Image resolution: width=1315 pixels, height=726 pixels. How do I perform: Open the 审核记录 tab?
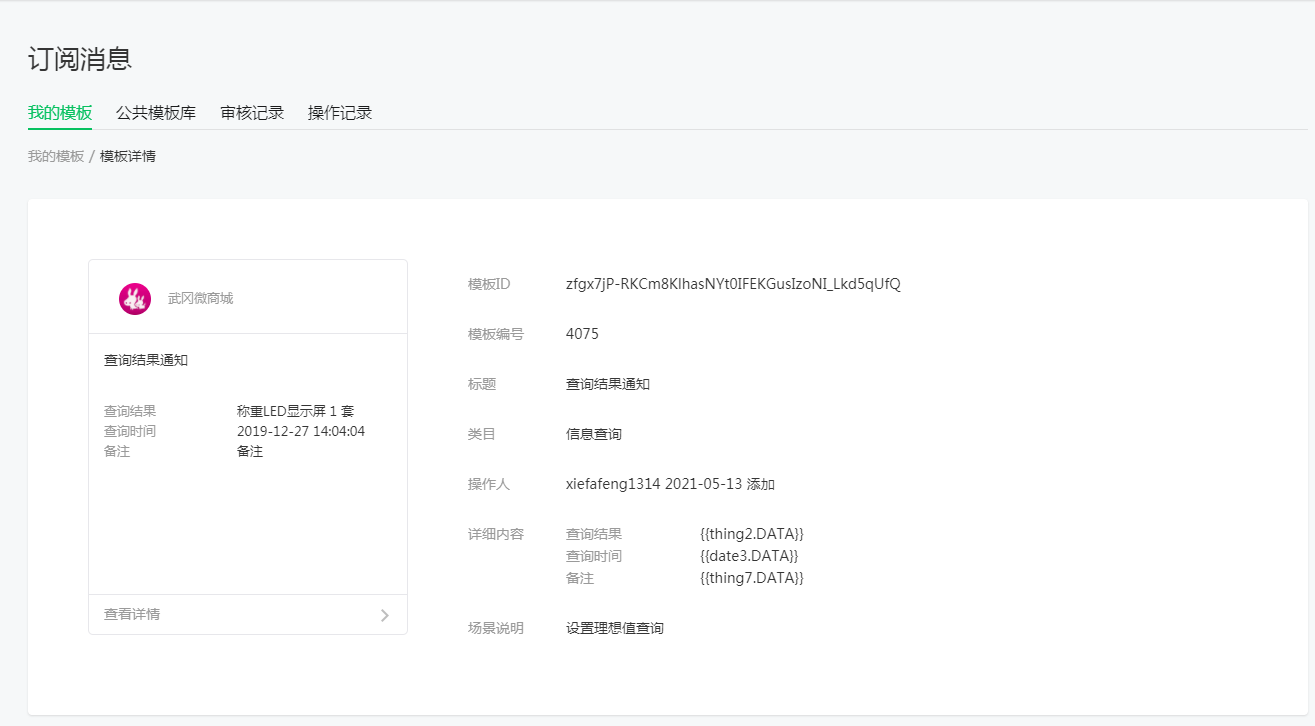(x=252, y=113)
